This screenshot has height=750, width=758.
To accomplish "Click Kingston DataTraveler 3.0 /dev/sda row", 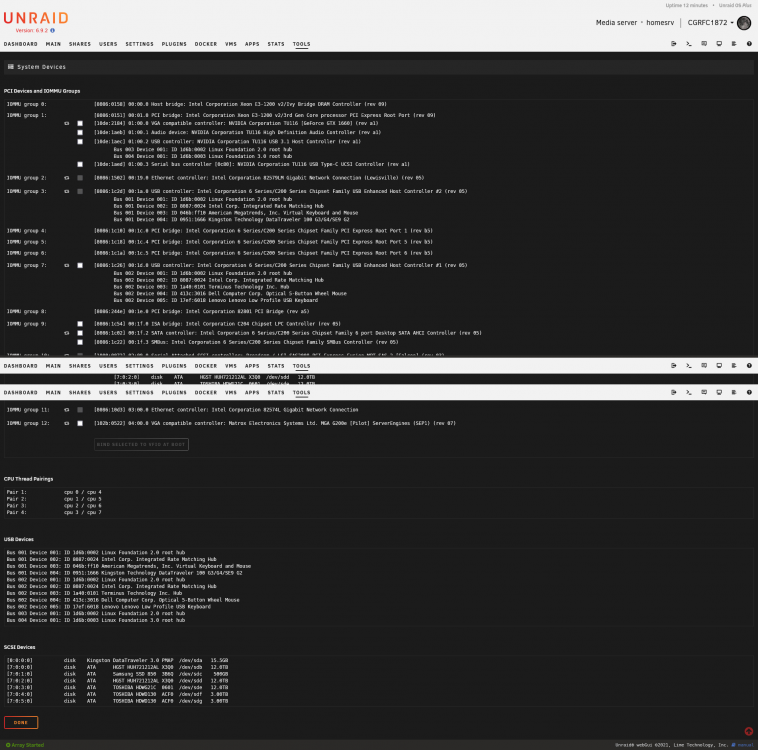I will pos(117,661).
